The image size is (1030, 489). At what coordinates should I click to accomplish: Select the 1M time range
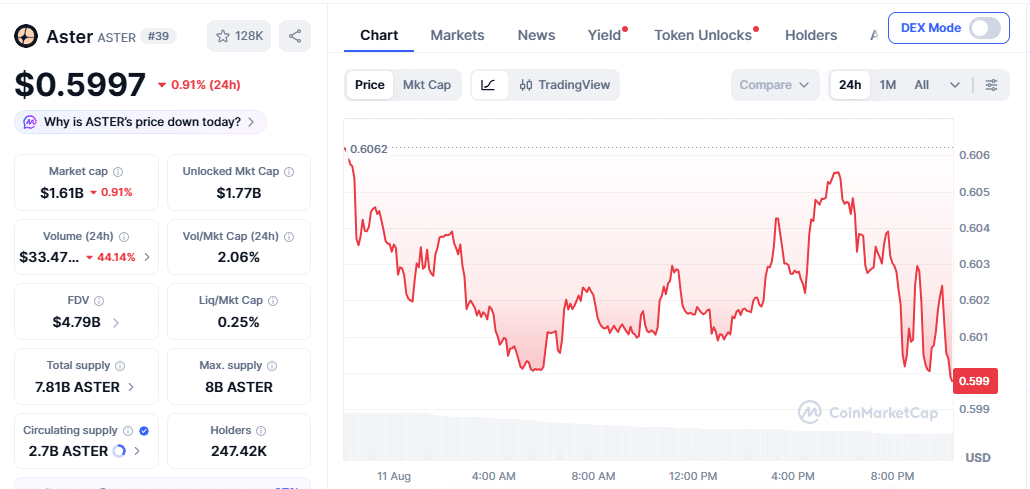[887, 85]
